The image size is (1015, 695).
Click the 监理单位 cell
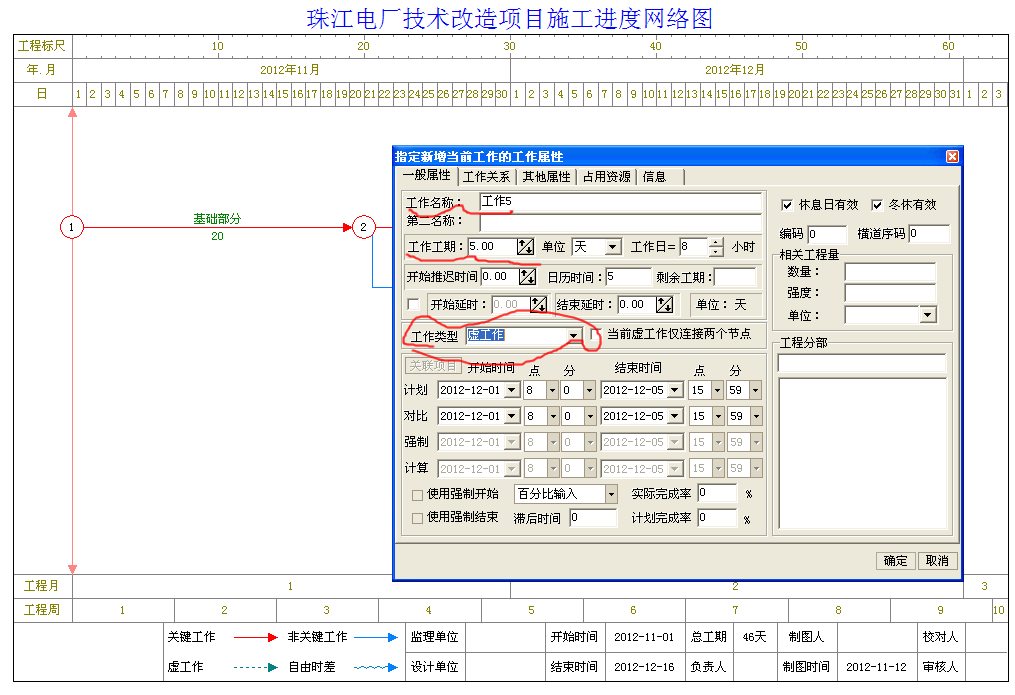pos(434,637)
